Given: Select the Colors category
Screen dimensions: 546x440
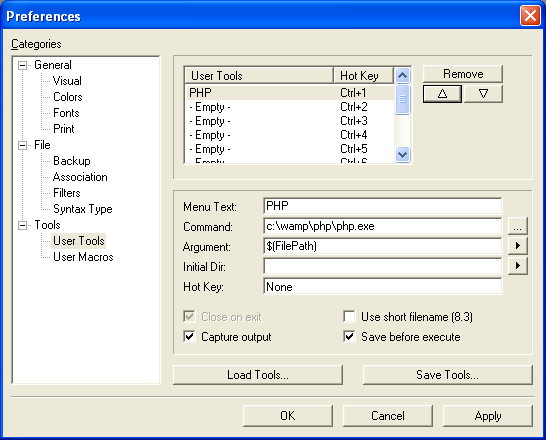Looking at the screenshot, I should tap(68, 97).
